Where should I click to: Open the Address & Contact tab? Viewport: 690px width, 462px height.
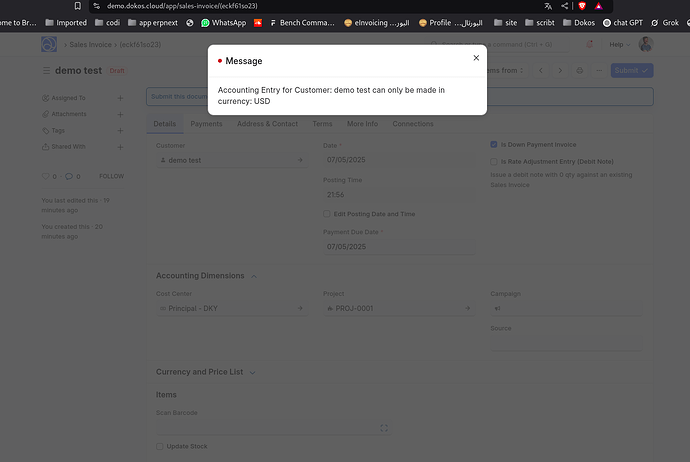click(x=268, y=124)
